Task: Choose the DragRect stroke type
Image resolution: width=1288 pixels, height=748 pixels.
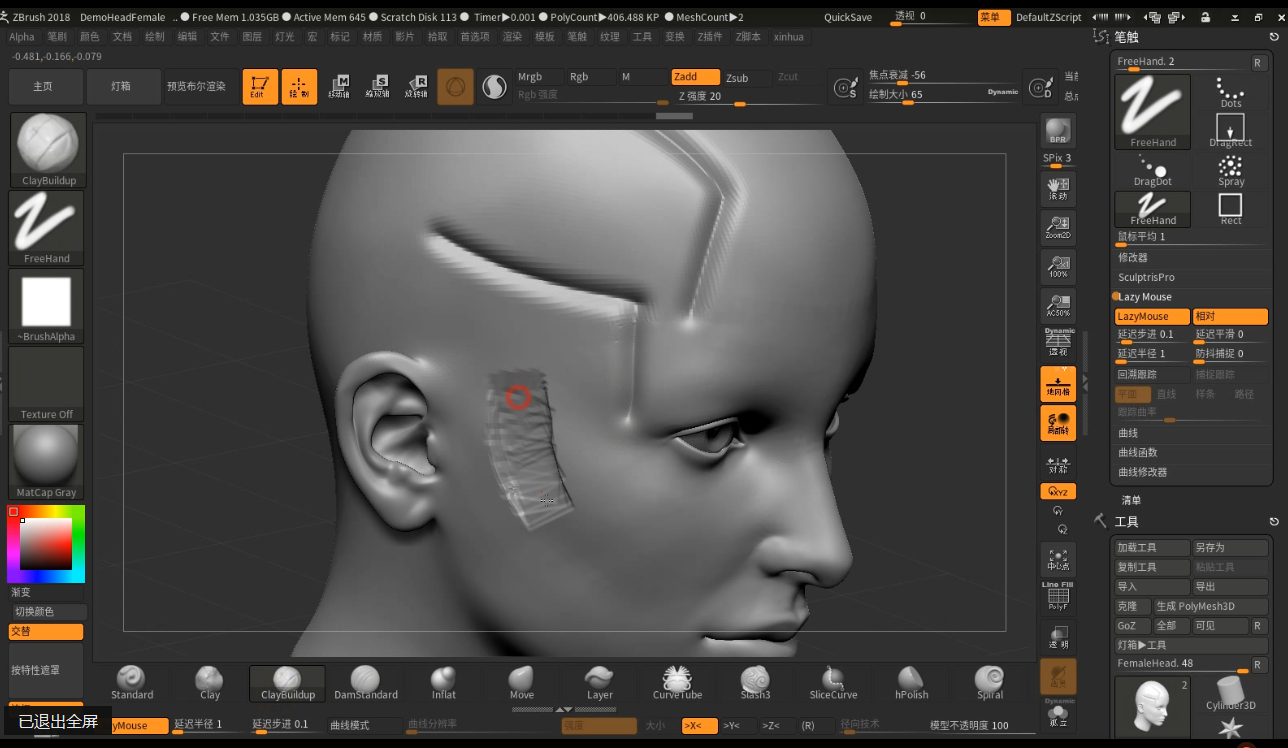Action: 1231,131
